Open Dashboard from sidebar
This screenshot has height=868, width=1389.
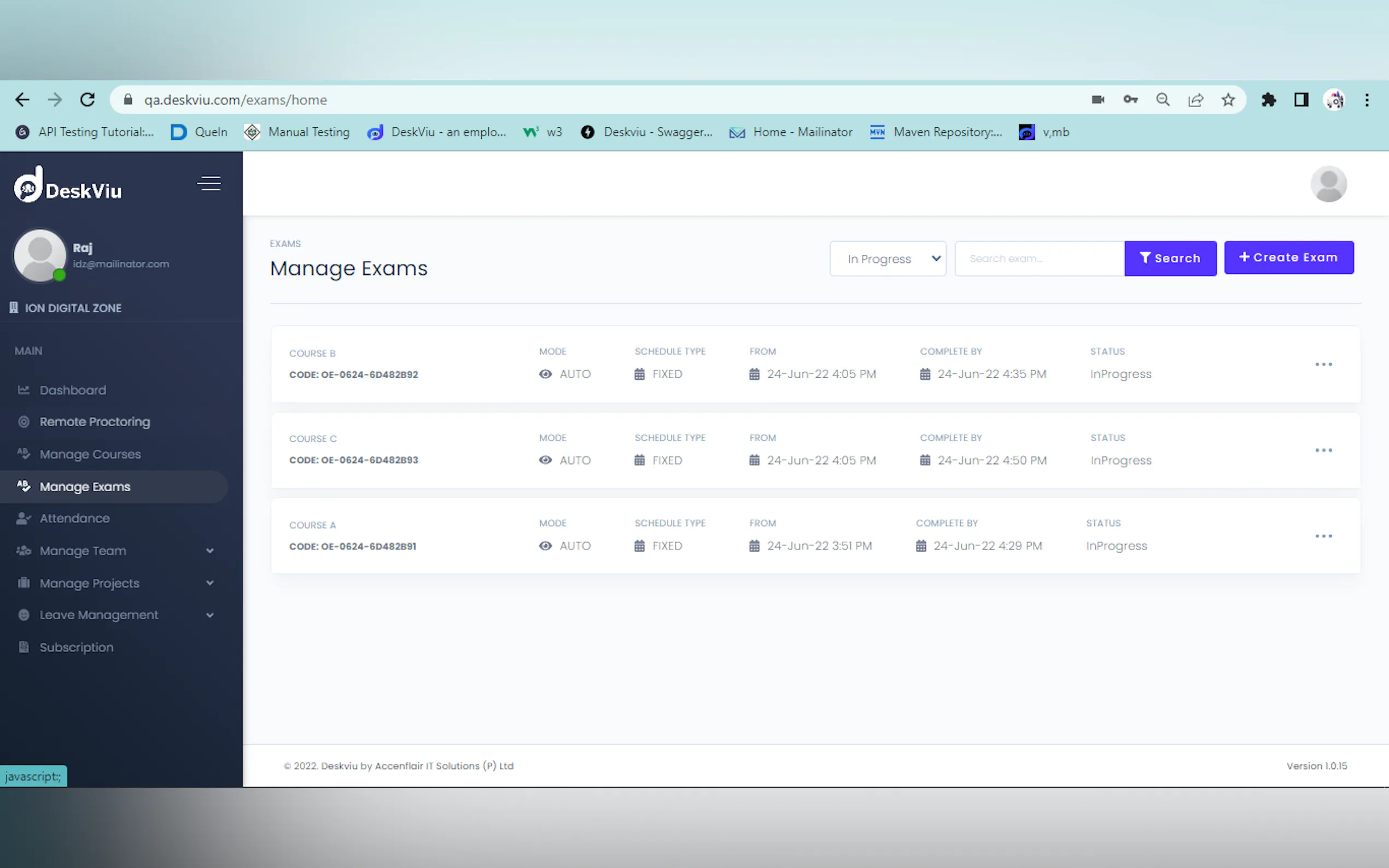coord(73,390)
